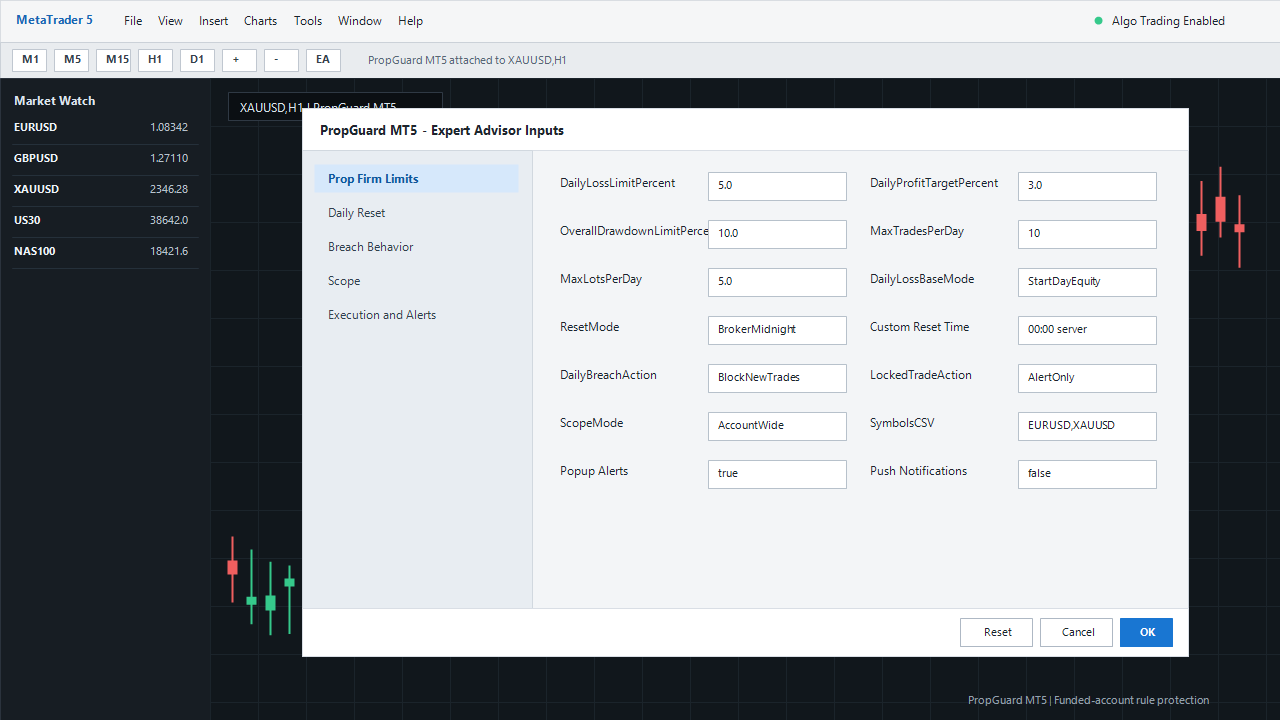Viewport: 1280px width, 720px height.
Task: Open the LockedTradeAction AlertOnly selector
Action: (1087, 378)
